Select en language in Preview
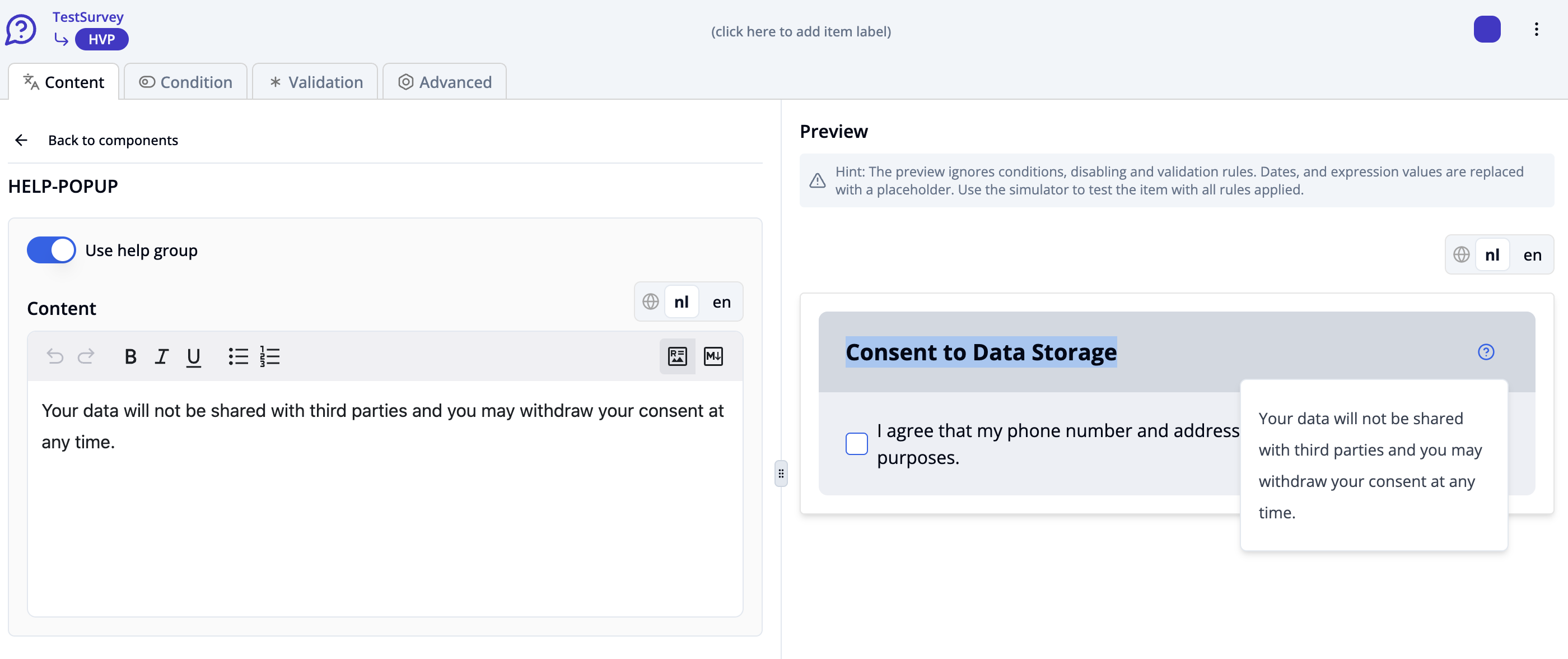 [x=1532, y=254]
